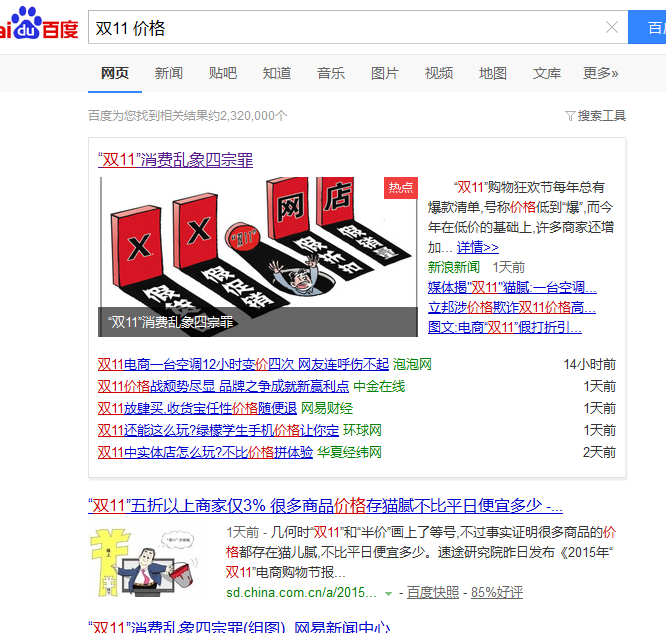Open the 85%好评 rating link
Image resolution: width=666 pixels, height=633 pixels.
point(497,592)
